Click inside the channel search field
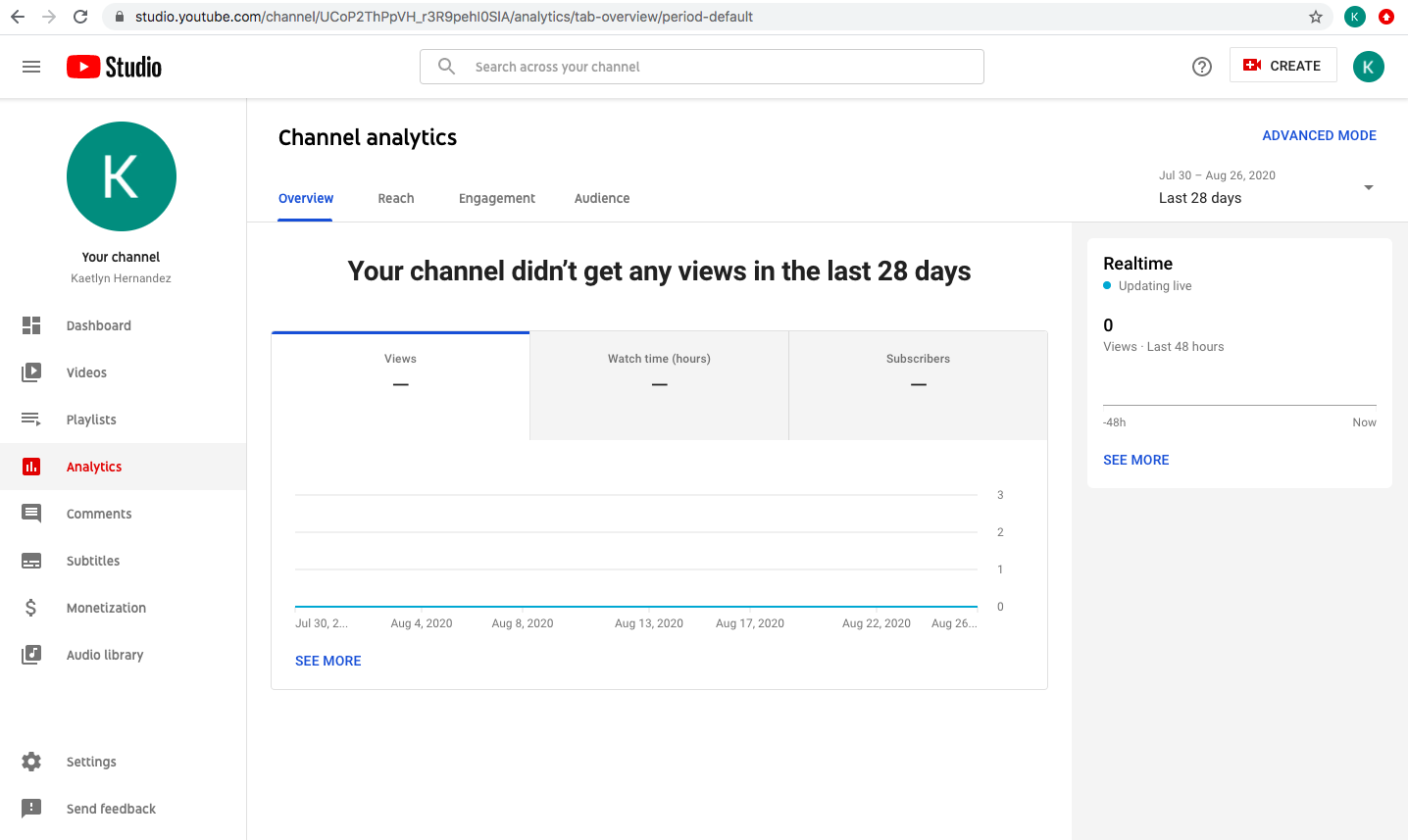Image resolution: width=1408 pixels, height=840 pixels. pyautogui.click(x=702, y=66)
